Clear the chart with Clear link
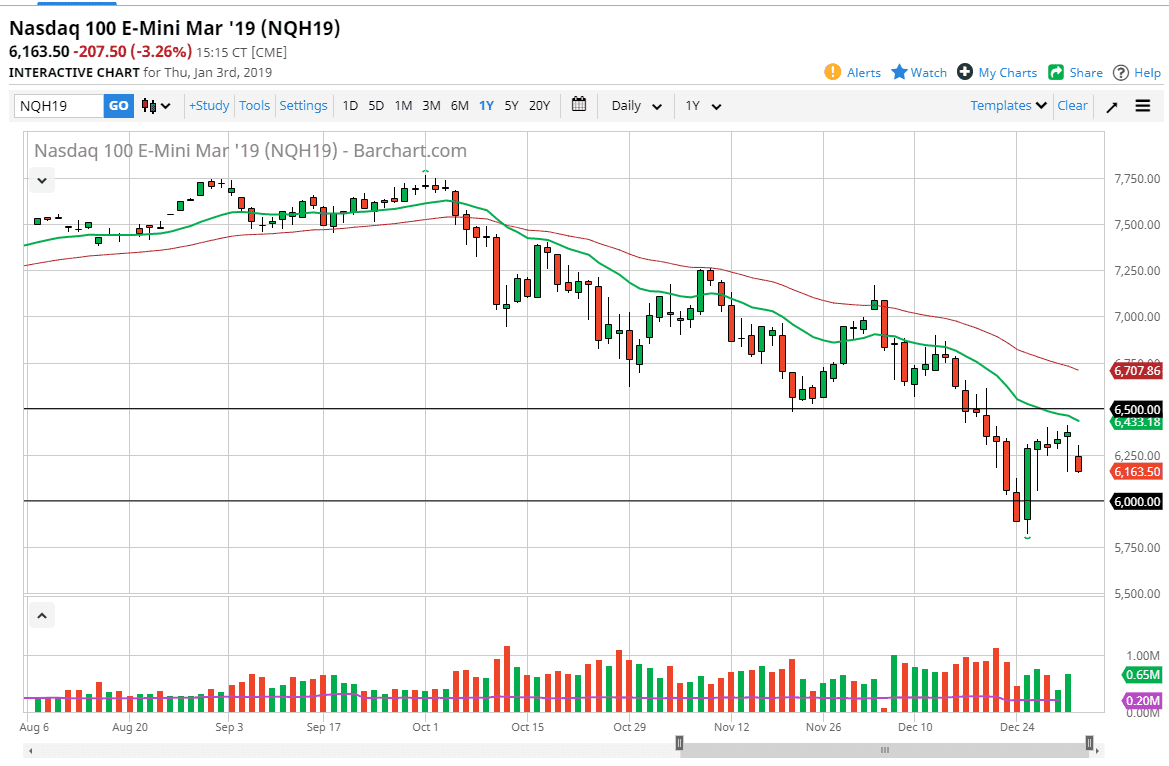The image size is (1169, 766). click(1071, 105)
